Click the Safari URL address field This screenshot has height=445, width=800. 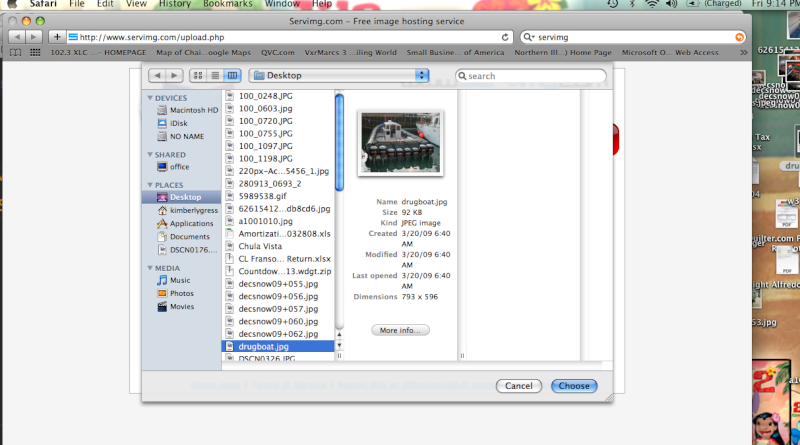[x=289, y=37]
